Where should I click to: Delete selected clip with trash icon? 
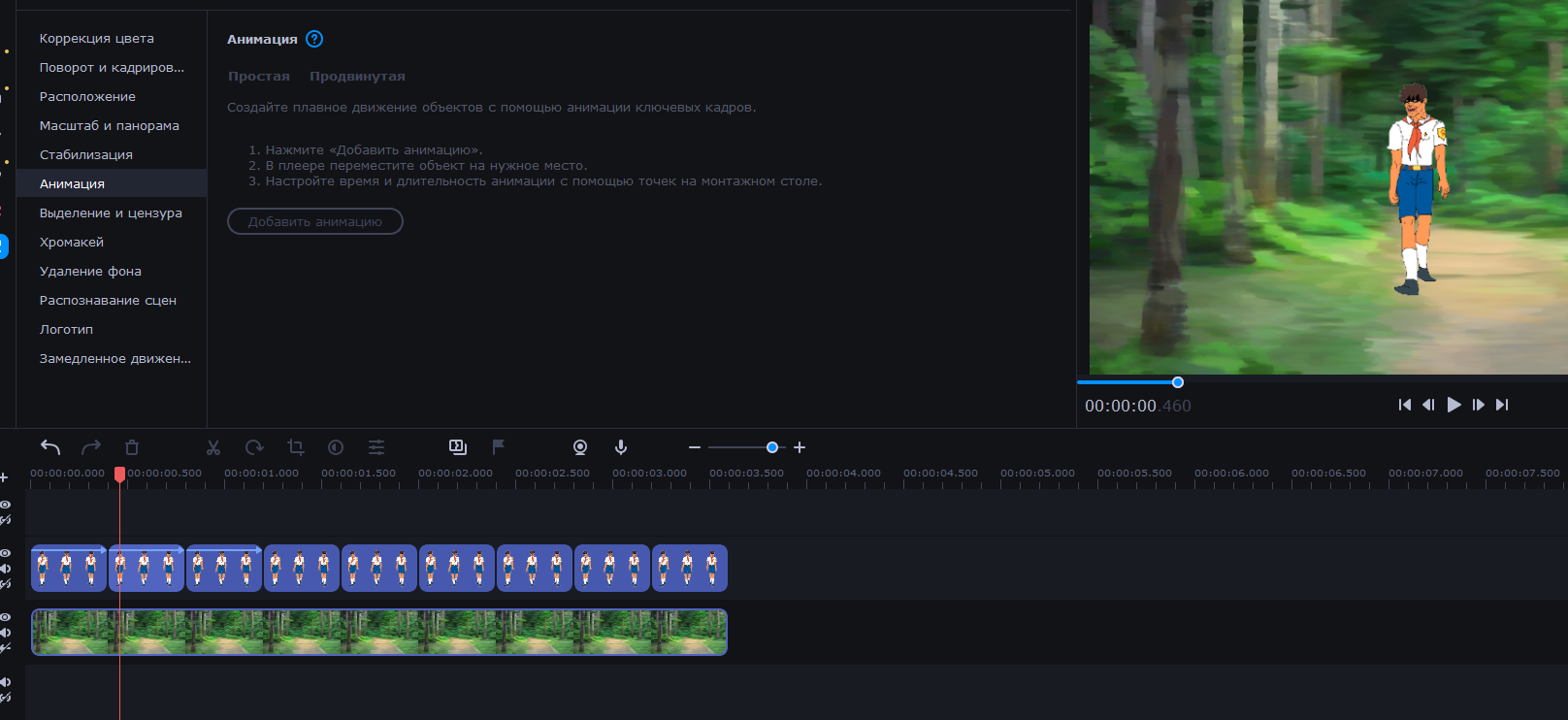[x=132, y=447]
